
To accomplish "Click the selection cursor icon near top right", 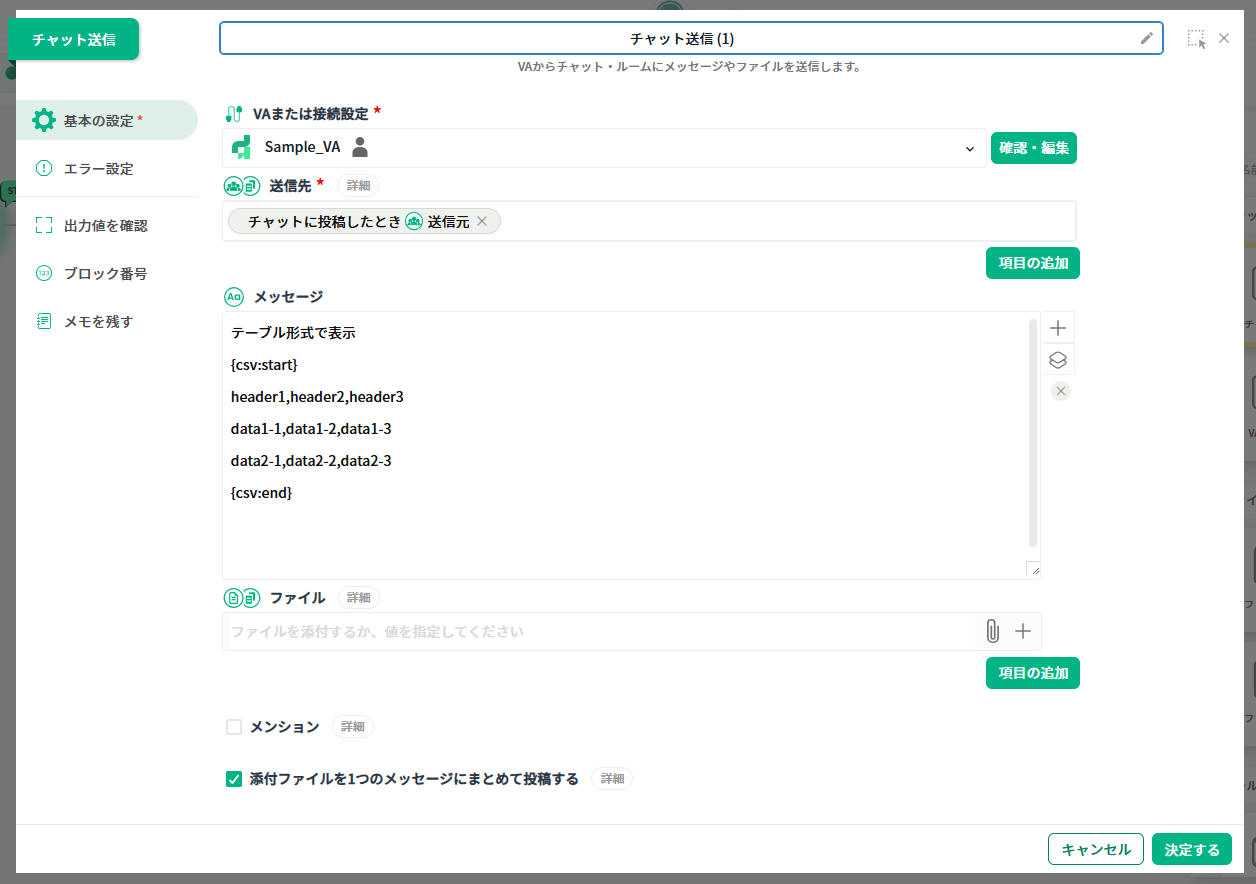I will 1196,39.
